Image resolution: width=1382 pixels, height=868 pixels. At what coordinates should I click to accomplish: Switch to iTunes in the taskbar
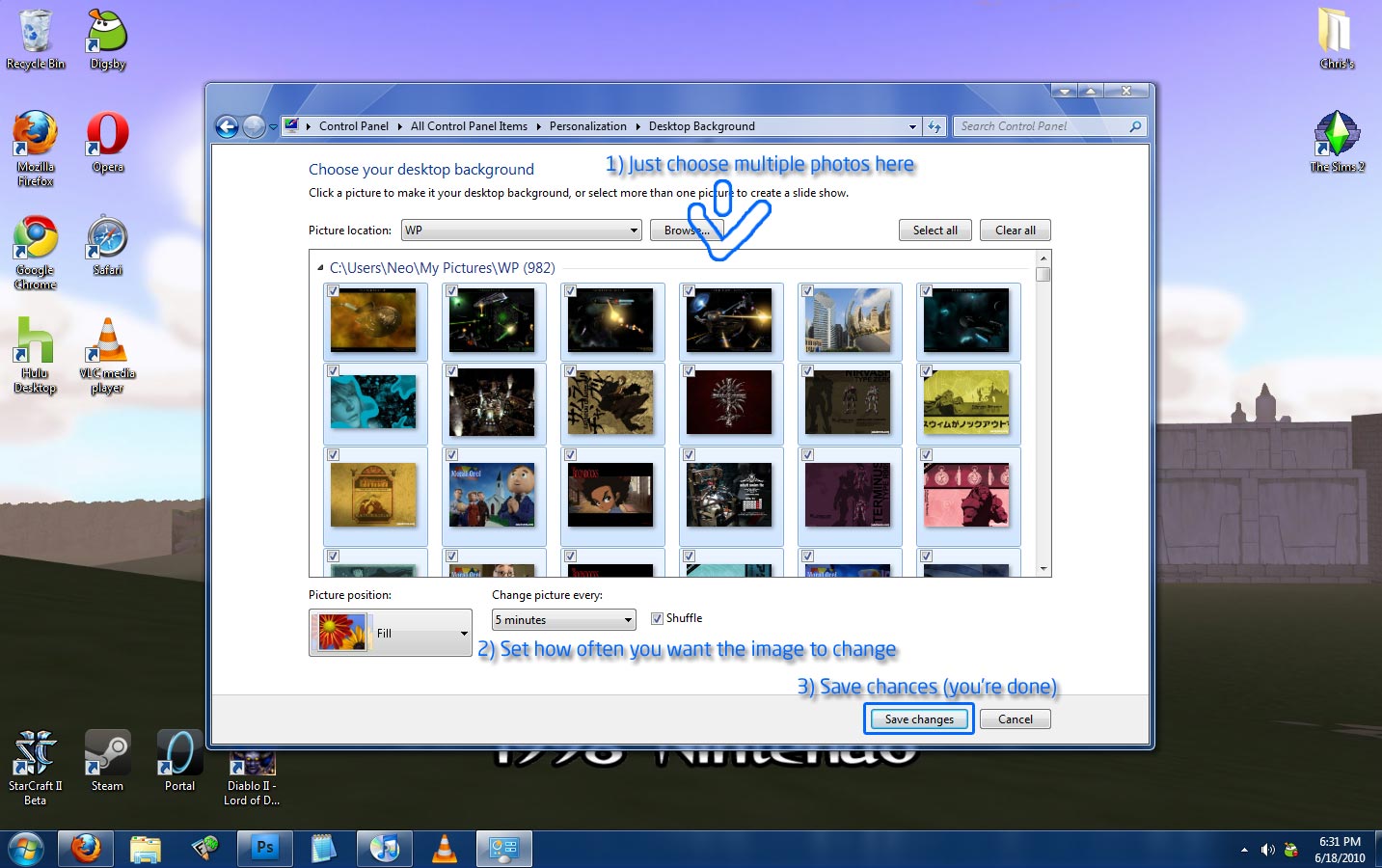click(x=384, y=849)
